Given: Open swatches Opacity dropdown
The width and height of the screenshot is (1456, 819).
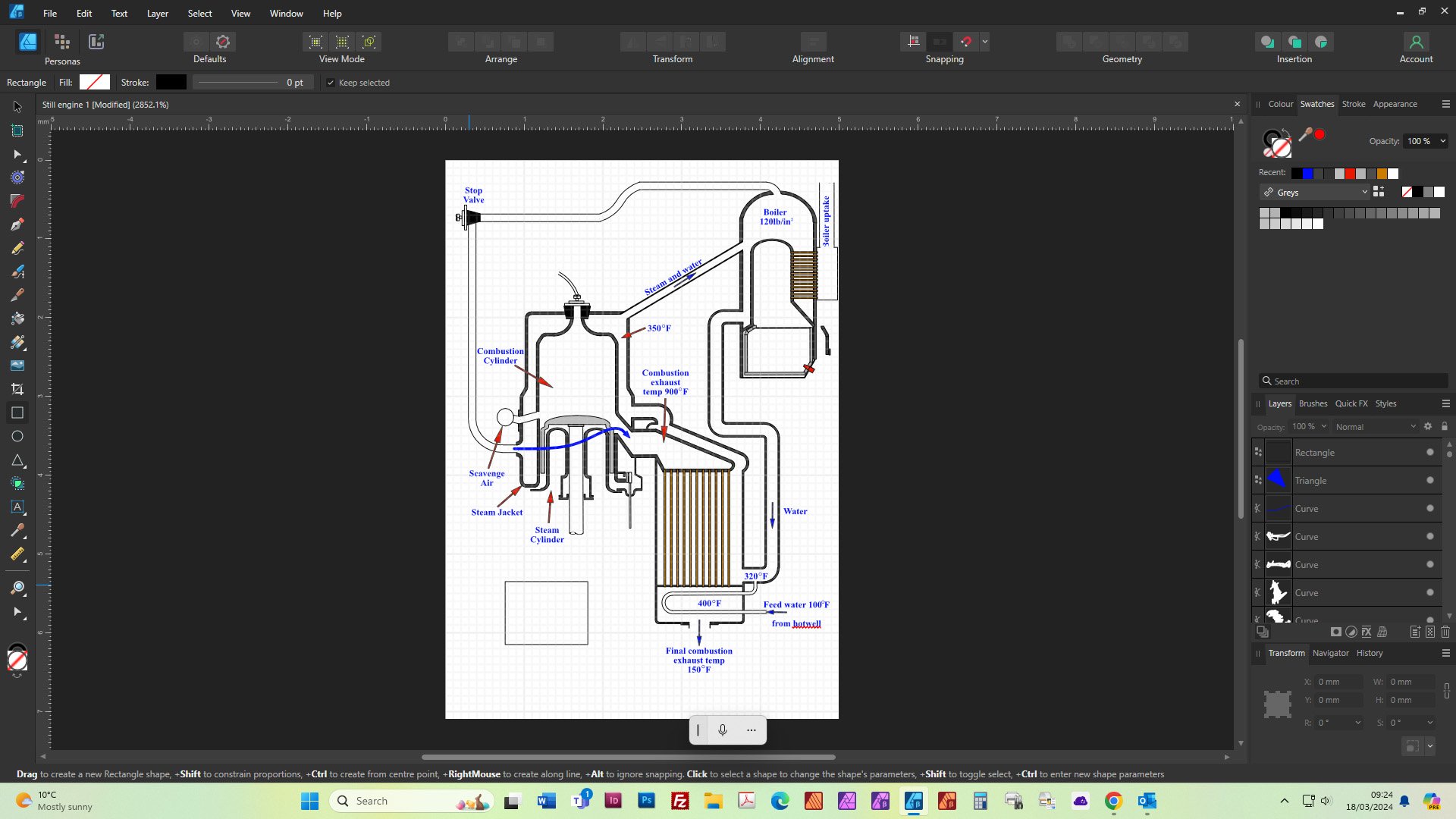Looking at the screenshot, I should click(x=1443, y=141).
